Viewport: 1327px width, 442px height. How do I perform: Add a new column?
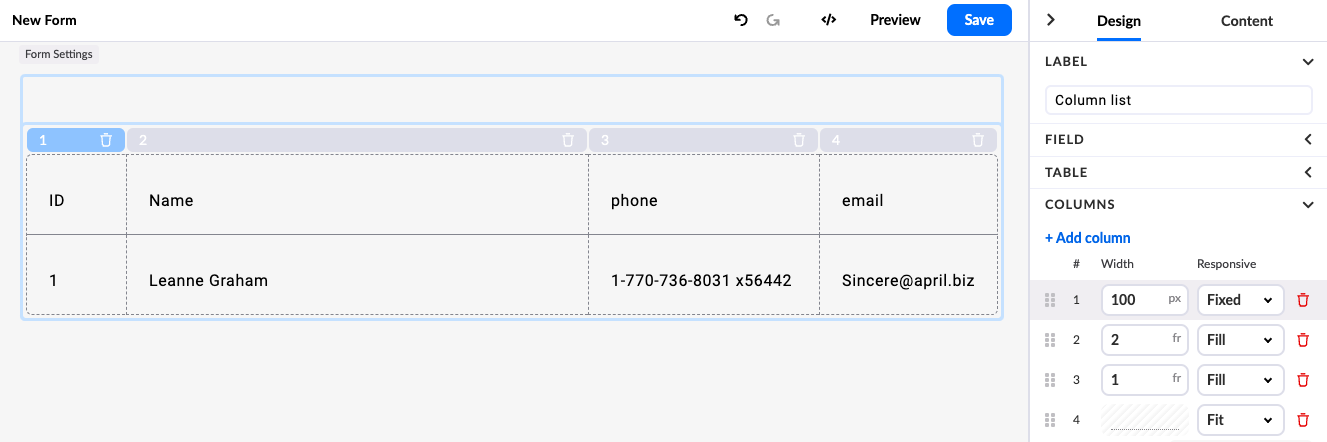[1088, 238]
